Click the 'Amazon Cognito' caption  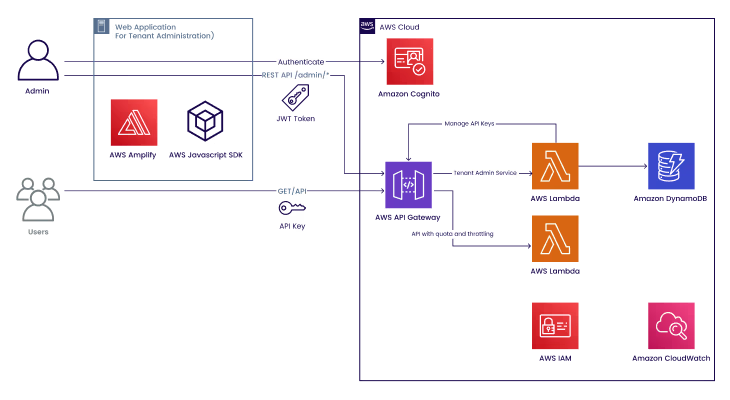(x=409, y=94)
